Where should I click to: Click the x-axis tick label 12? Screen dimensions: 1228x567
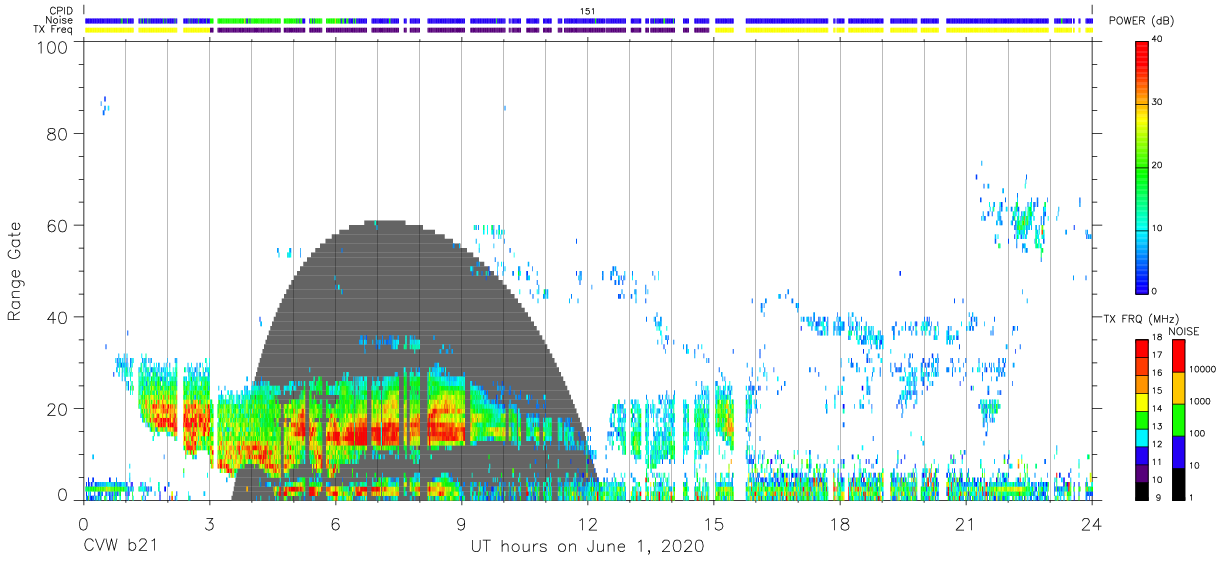tap(587, 524)
